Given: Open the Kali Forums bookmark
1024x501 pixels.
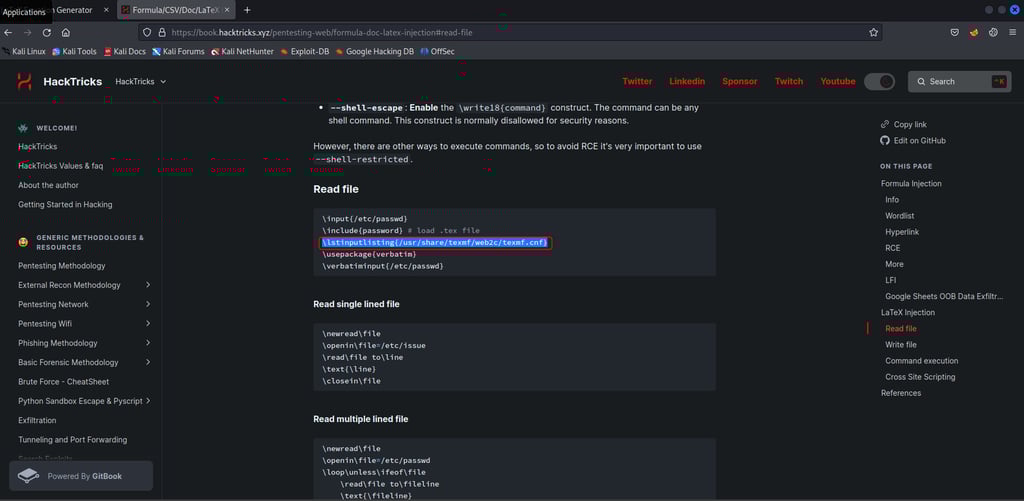Looking at the screenshot, I should [x=178, y=51].
